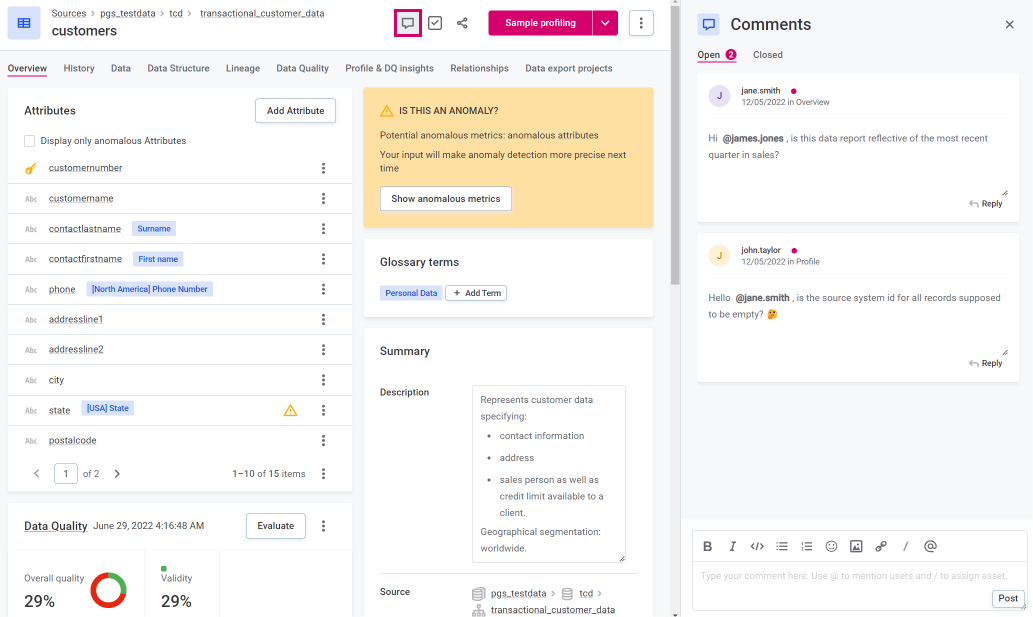
Task: Enable Display only anomalous Attributes
Action: point(29,140)
